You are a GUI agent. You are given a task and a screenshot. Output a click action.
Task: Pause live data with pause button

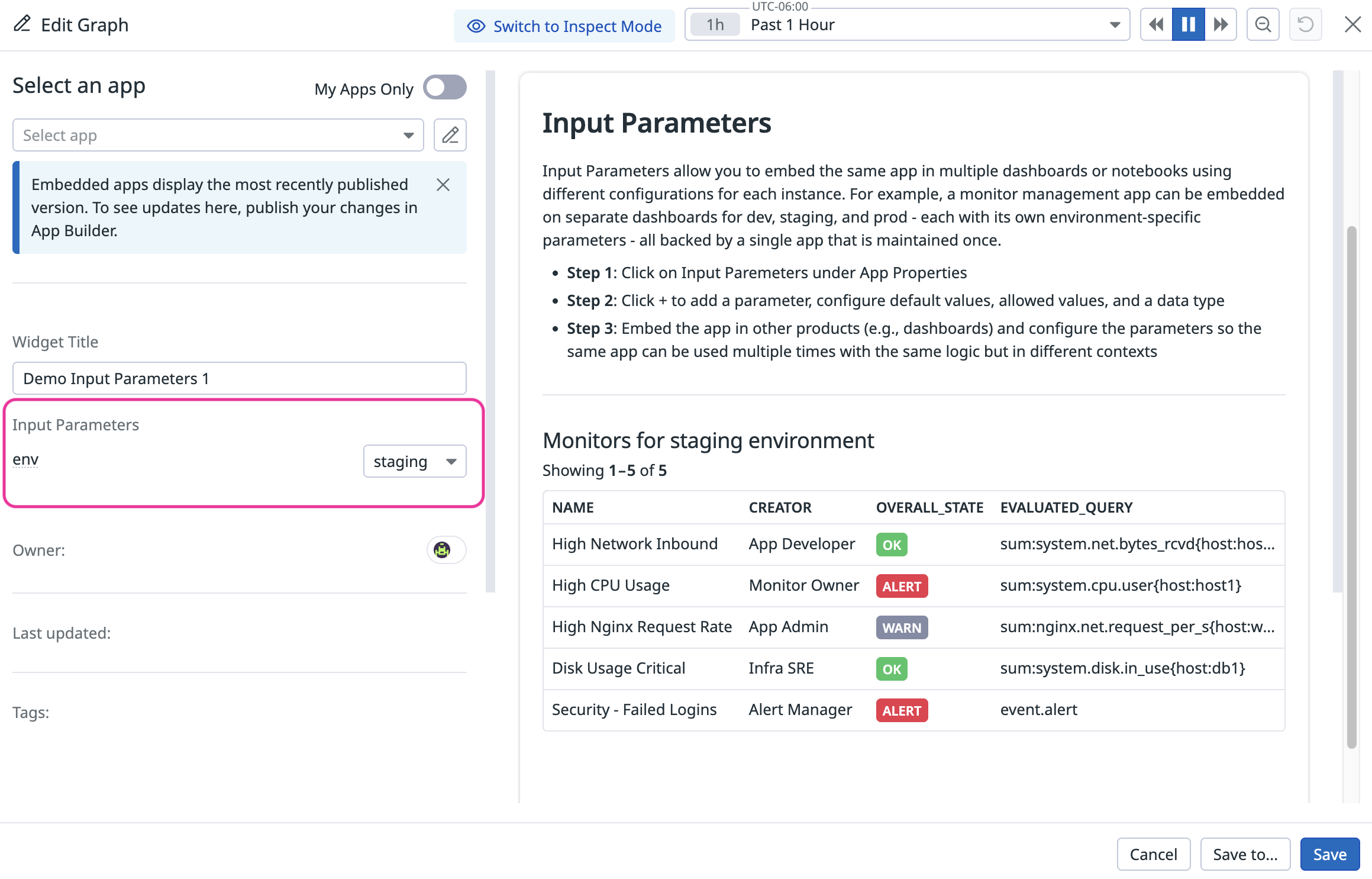tap(1188, 25)
